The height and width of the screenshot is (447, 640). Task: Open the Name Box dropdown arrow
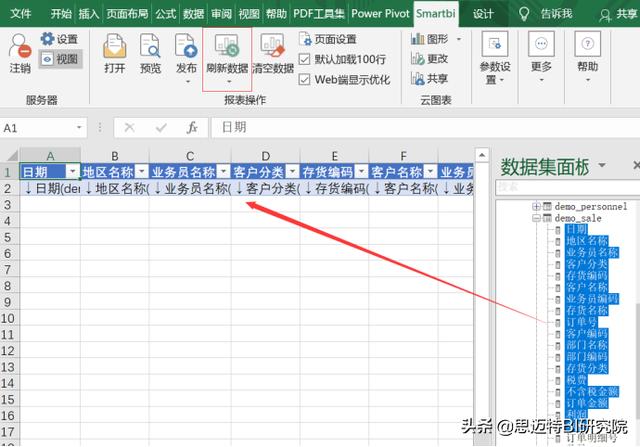point(79,128)
